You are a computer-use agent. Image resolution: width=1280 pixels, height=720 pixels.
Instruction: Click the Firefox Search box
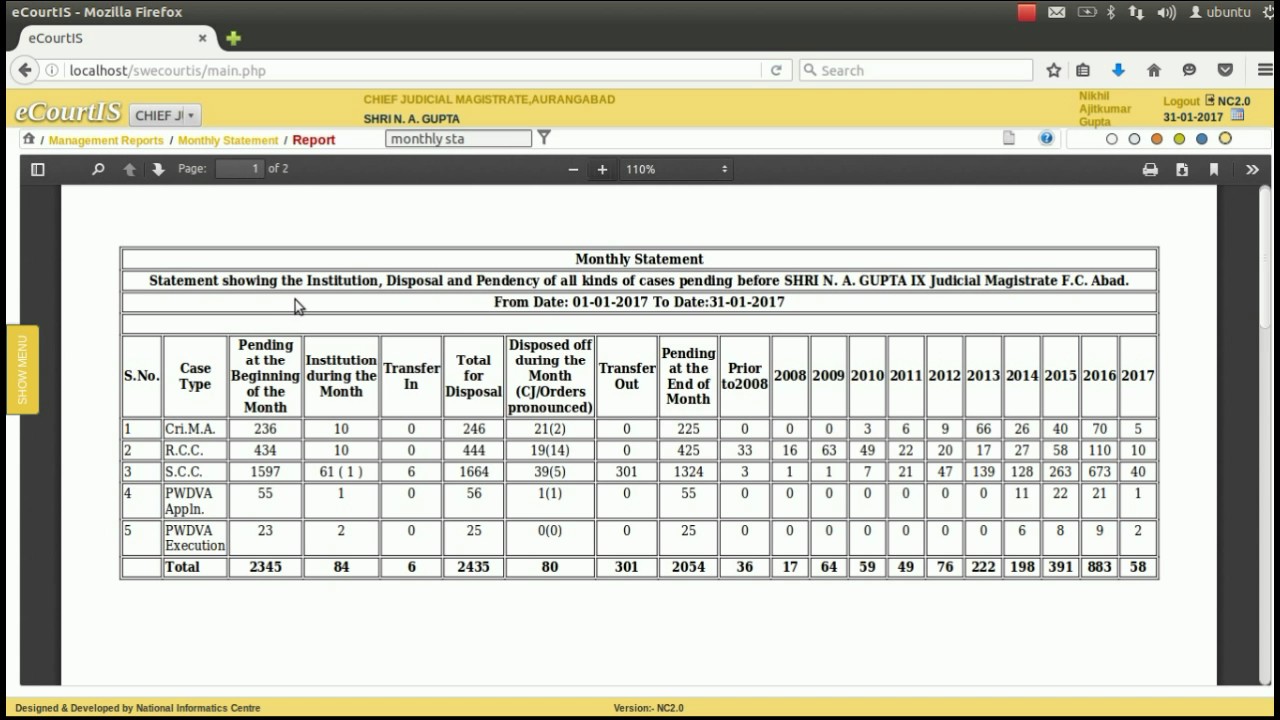916,71
